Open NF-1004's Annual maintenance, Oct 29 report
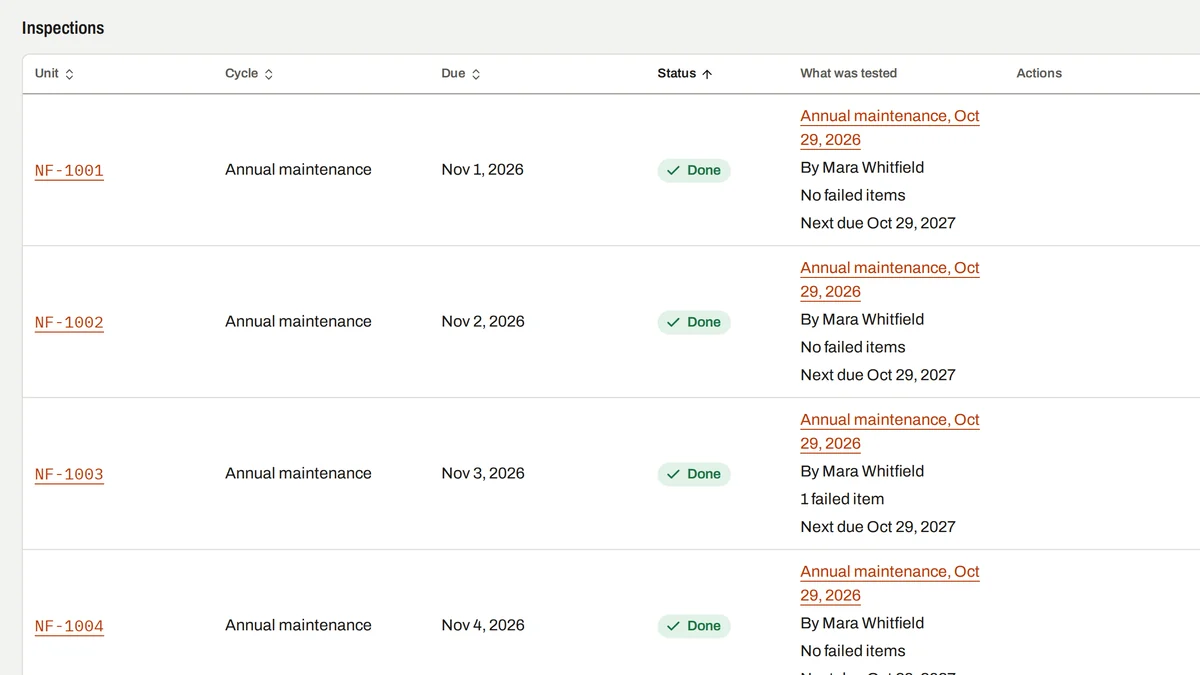Viewport: 1200px width, 675px height. (890, 584)
